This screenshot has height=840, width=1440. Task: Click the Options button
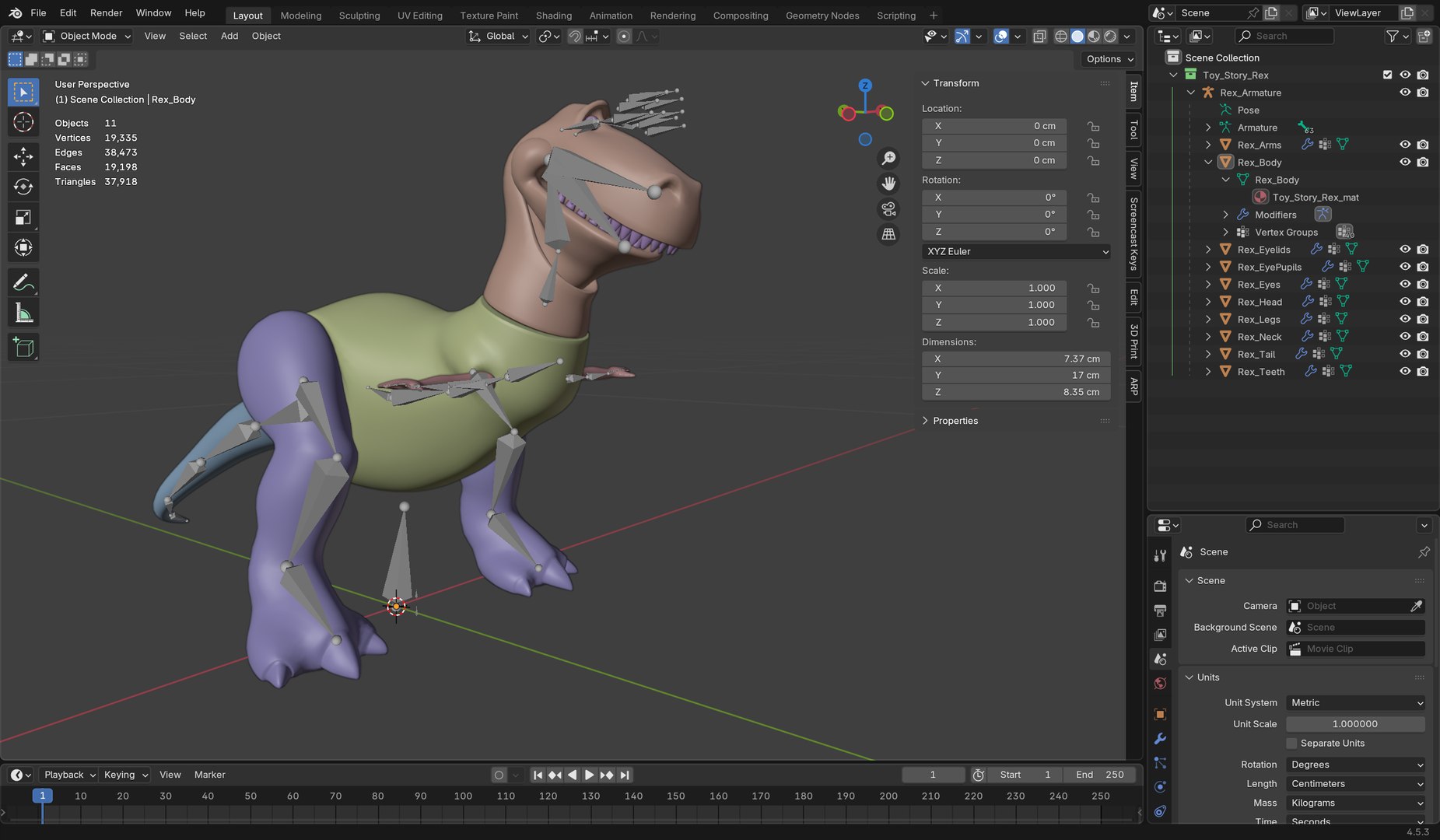tap(1109, 59)
